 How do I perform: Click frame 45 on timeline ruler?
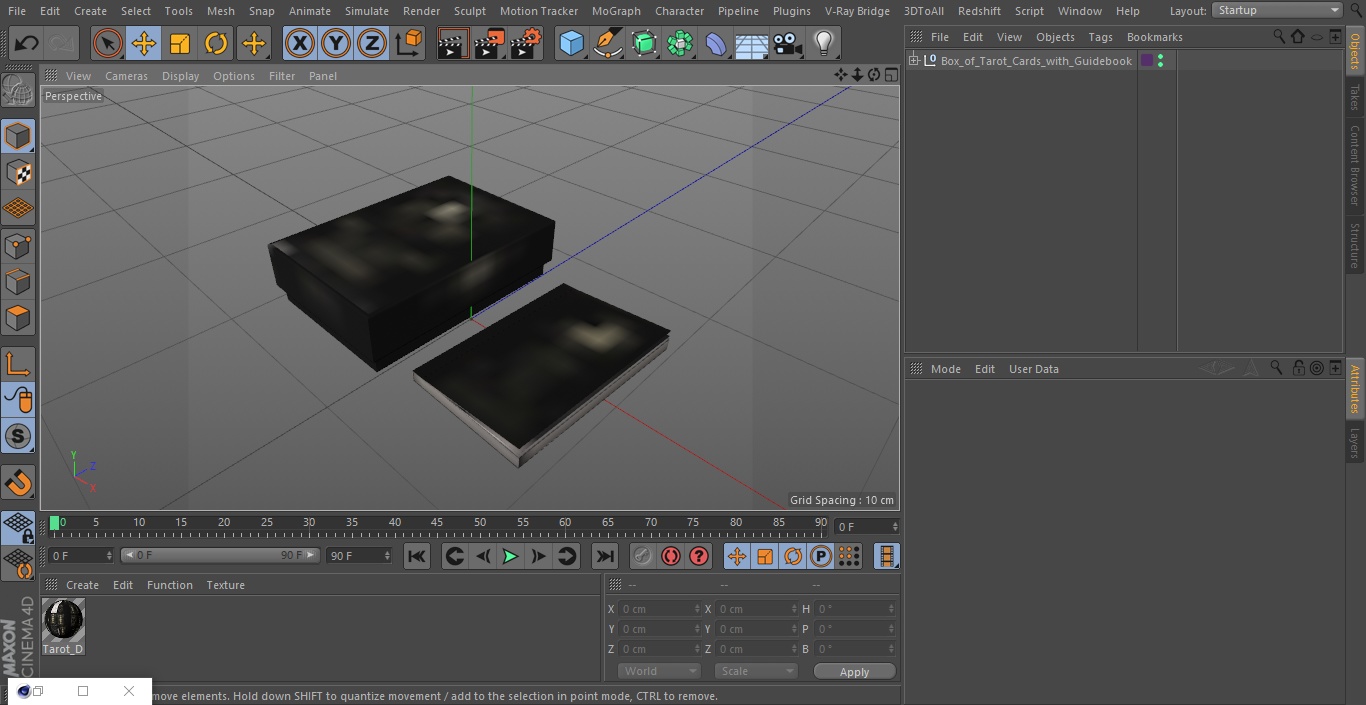pos(437,523)
